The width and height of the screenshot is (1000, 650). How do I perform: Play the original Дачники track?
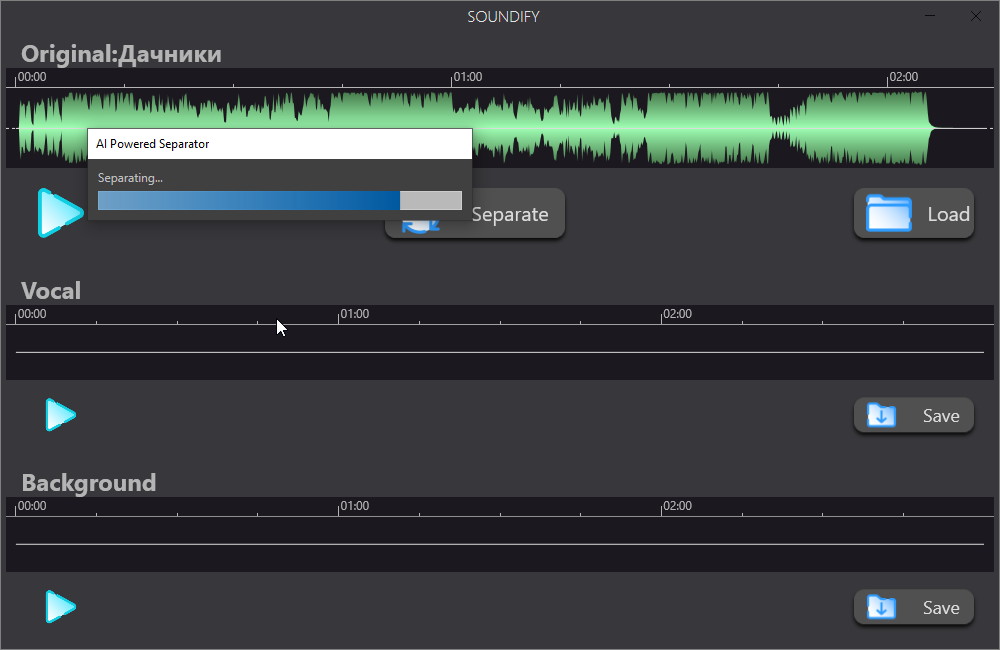(x=61, y=212)
